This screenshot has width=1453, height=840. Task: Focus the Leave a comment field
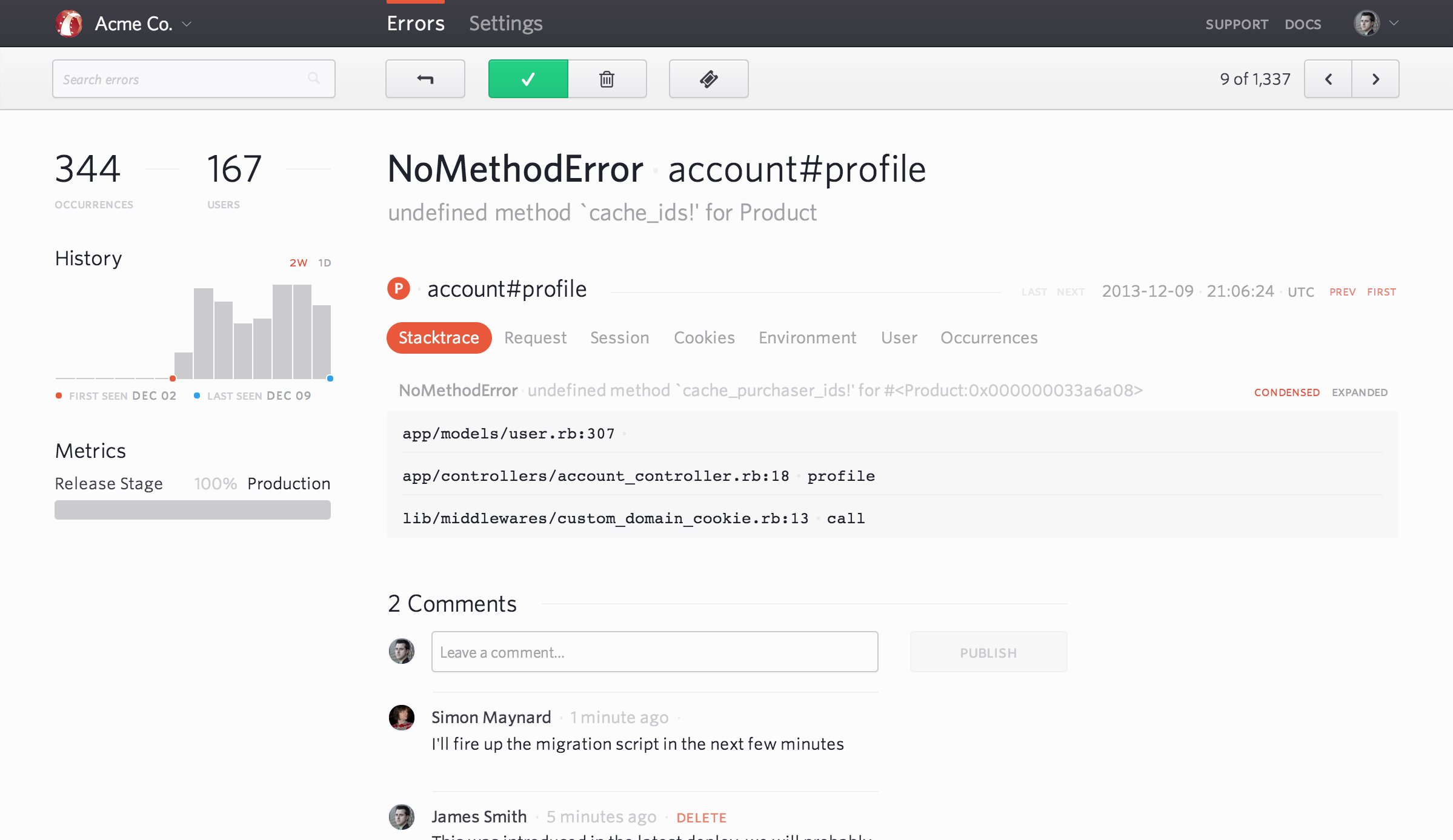click(654, 652)
